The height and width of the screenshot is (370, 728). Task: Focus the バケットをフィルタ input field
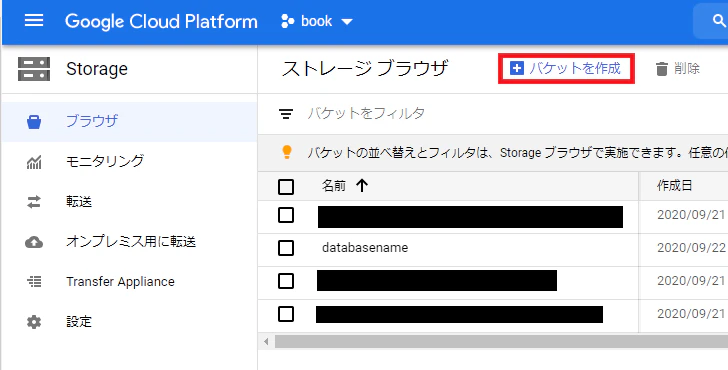(516, 113)
